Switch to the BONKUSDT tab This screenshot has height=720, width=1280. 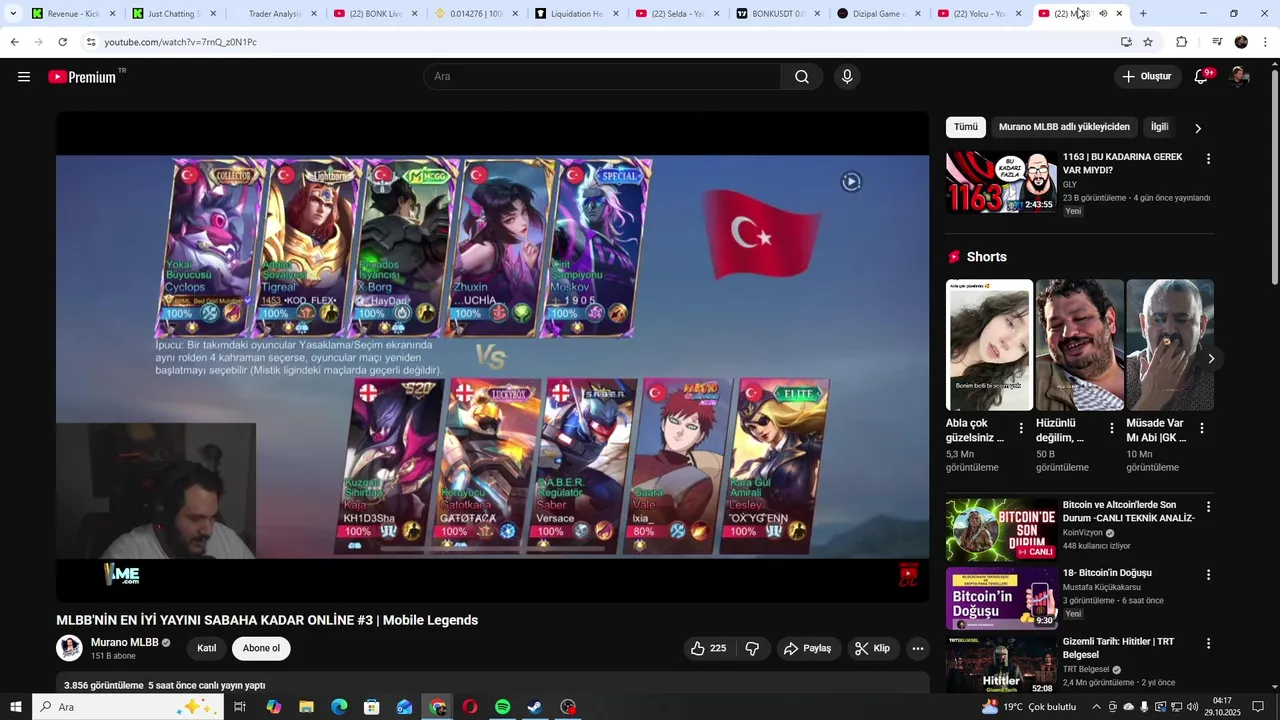click(780, 13)
